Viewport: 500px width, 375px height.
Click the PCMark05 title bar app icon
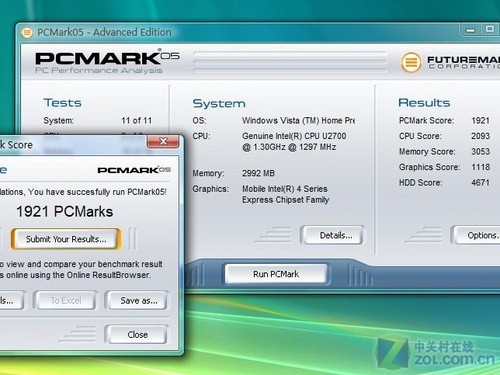pyautogui.click(x=27, y=32)
